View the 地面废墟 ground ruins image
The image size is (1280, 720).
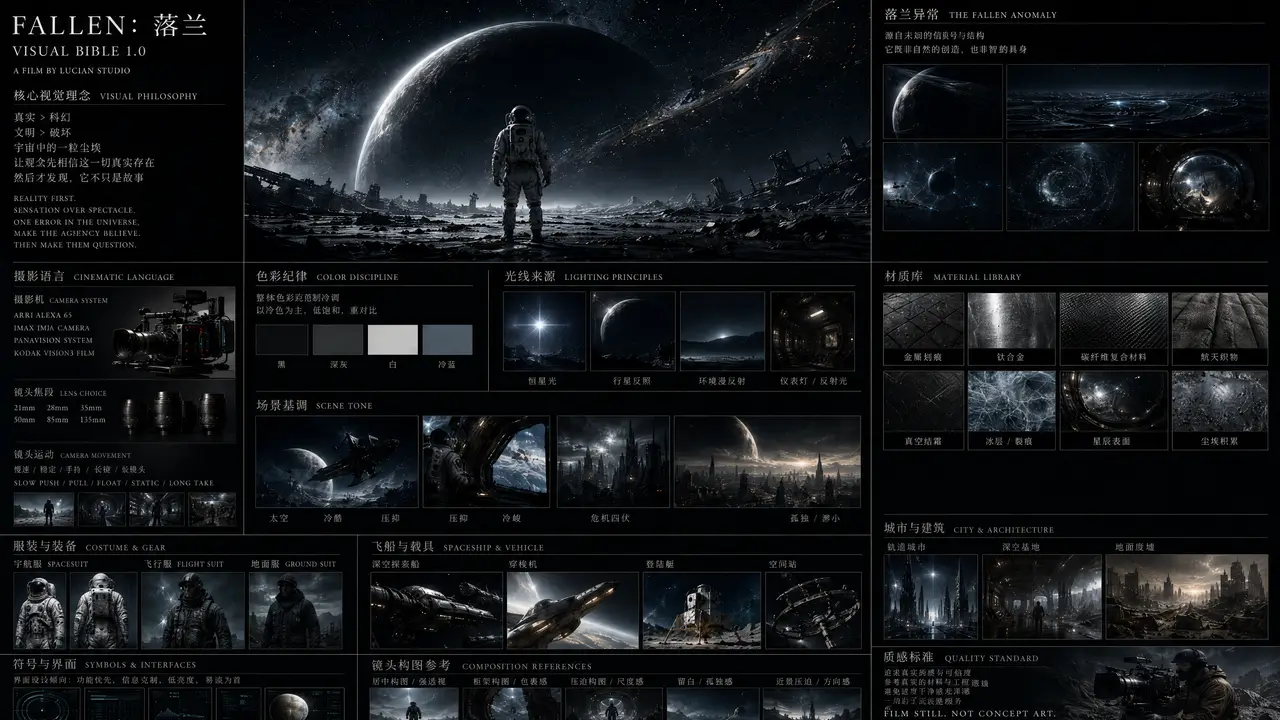(1186, 597)
